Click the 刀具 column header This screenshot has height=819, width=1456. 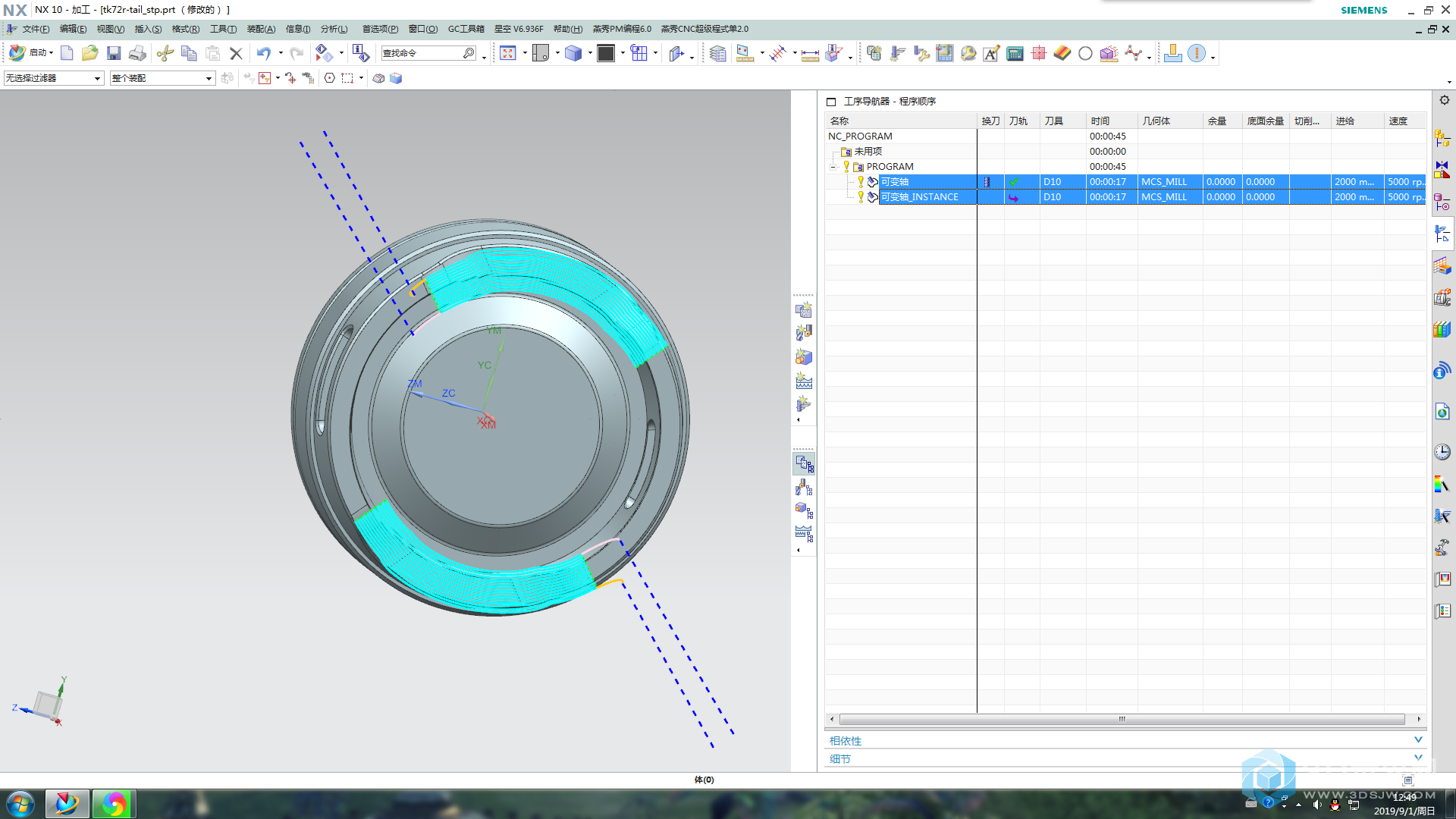tap(1062, 121)
